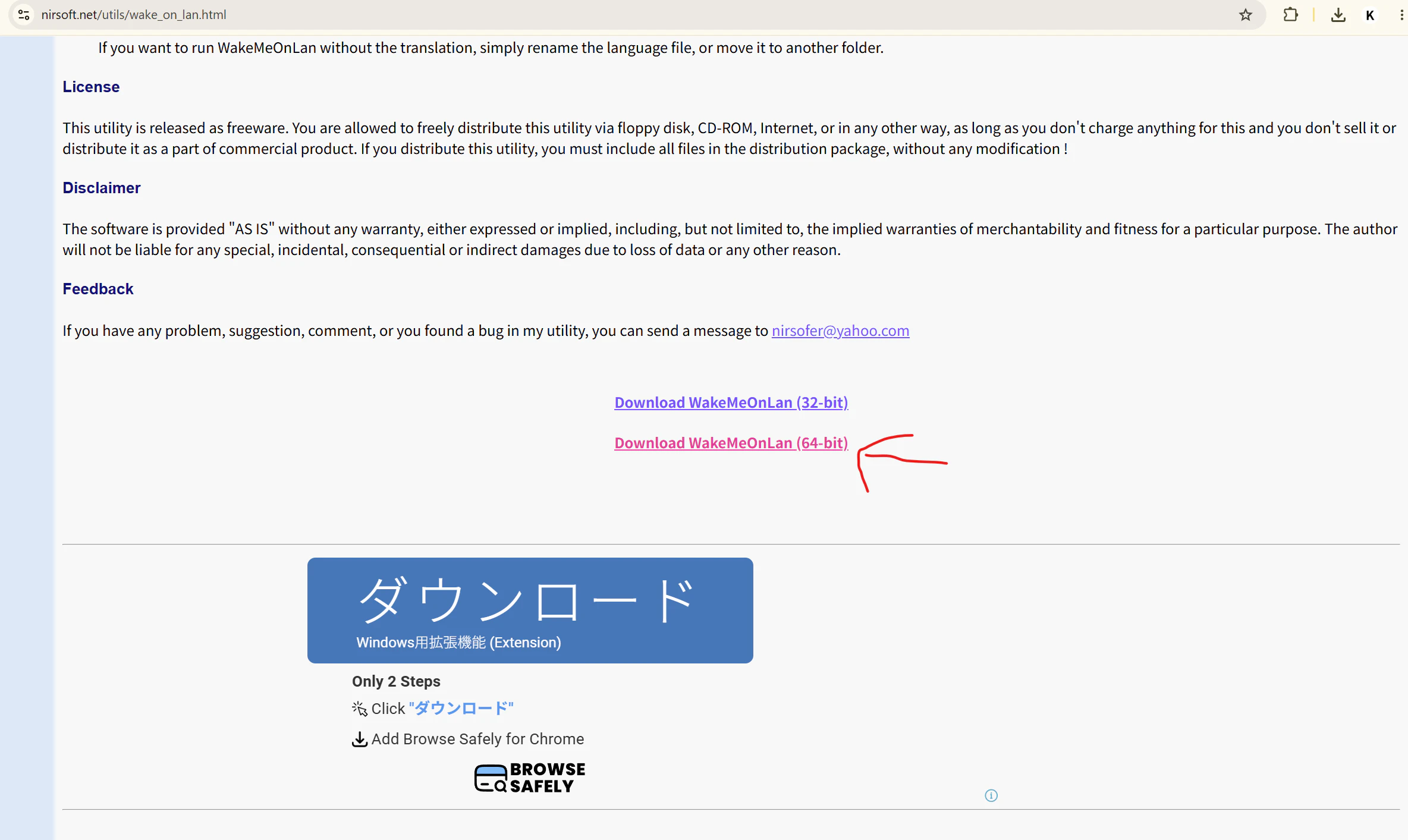
Task: Click the Disclaimer heading
Action: [x=102, y=188]
